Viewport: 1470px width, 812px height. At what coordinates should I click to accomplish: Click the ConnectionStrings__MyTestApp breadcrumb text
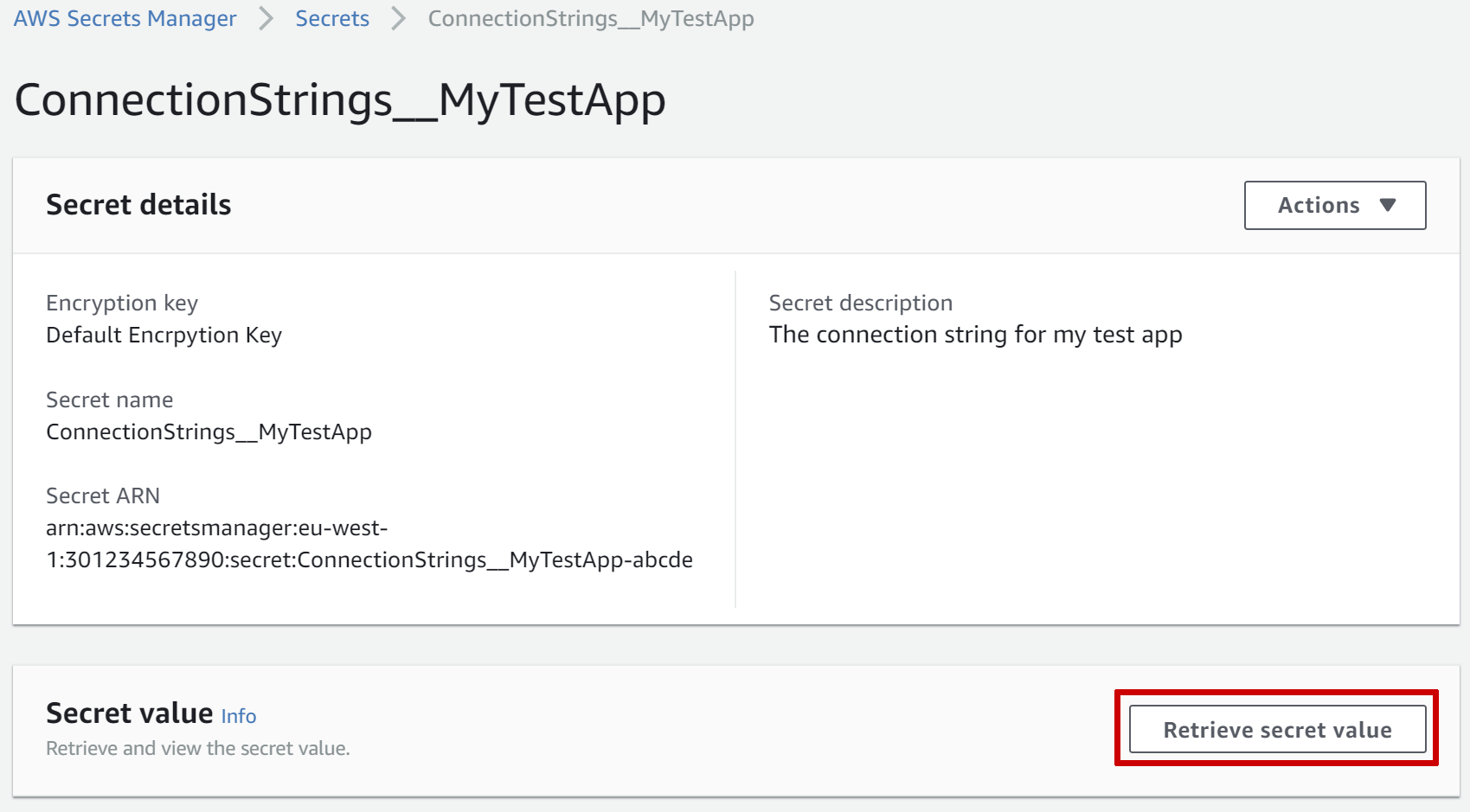(591, 18)
